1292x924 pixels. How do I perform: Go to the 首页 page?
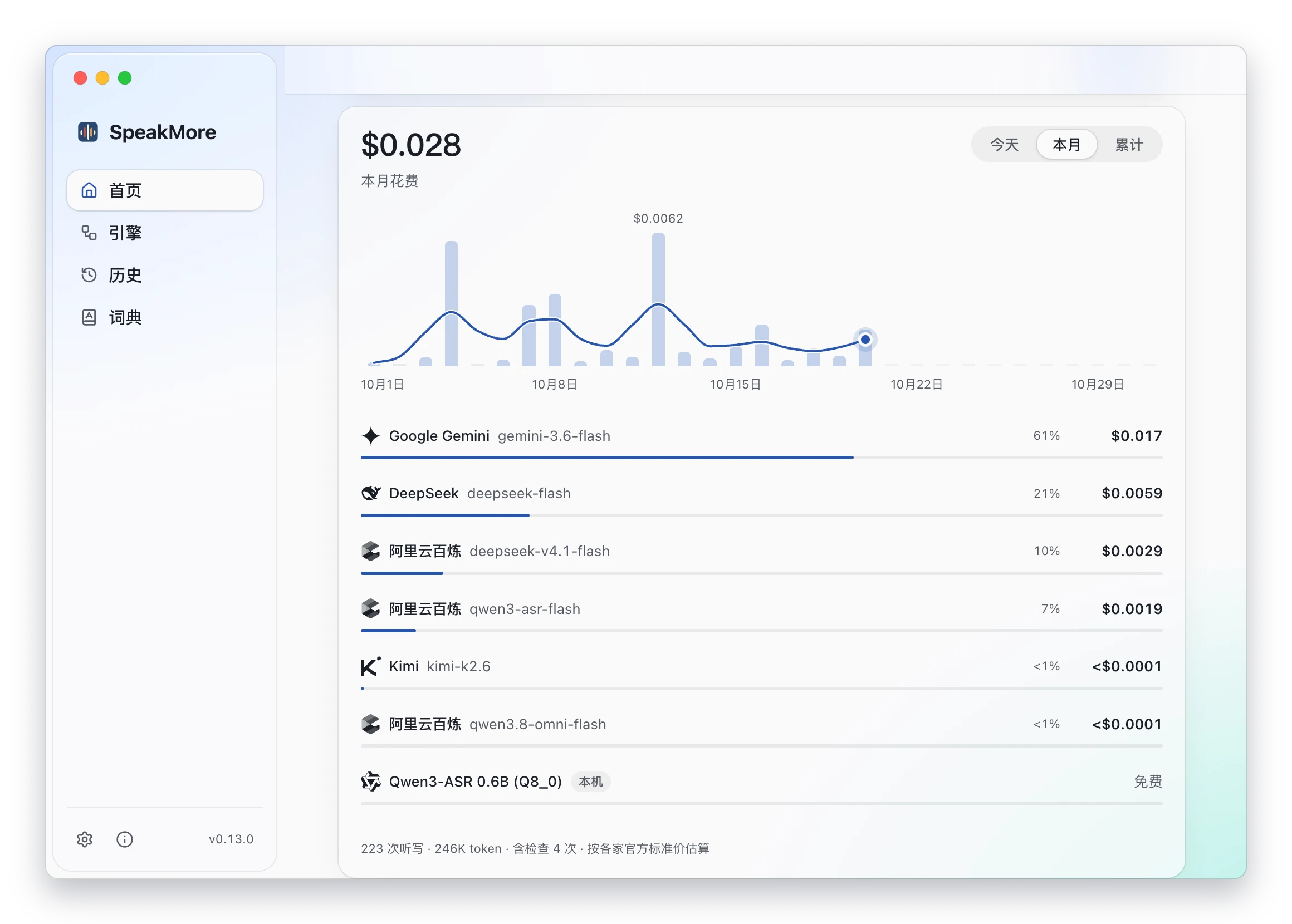[x=164, y=190]
